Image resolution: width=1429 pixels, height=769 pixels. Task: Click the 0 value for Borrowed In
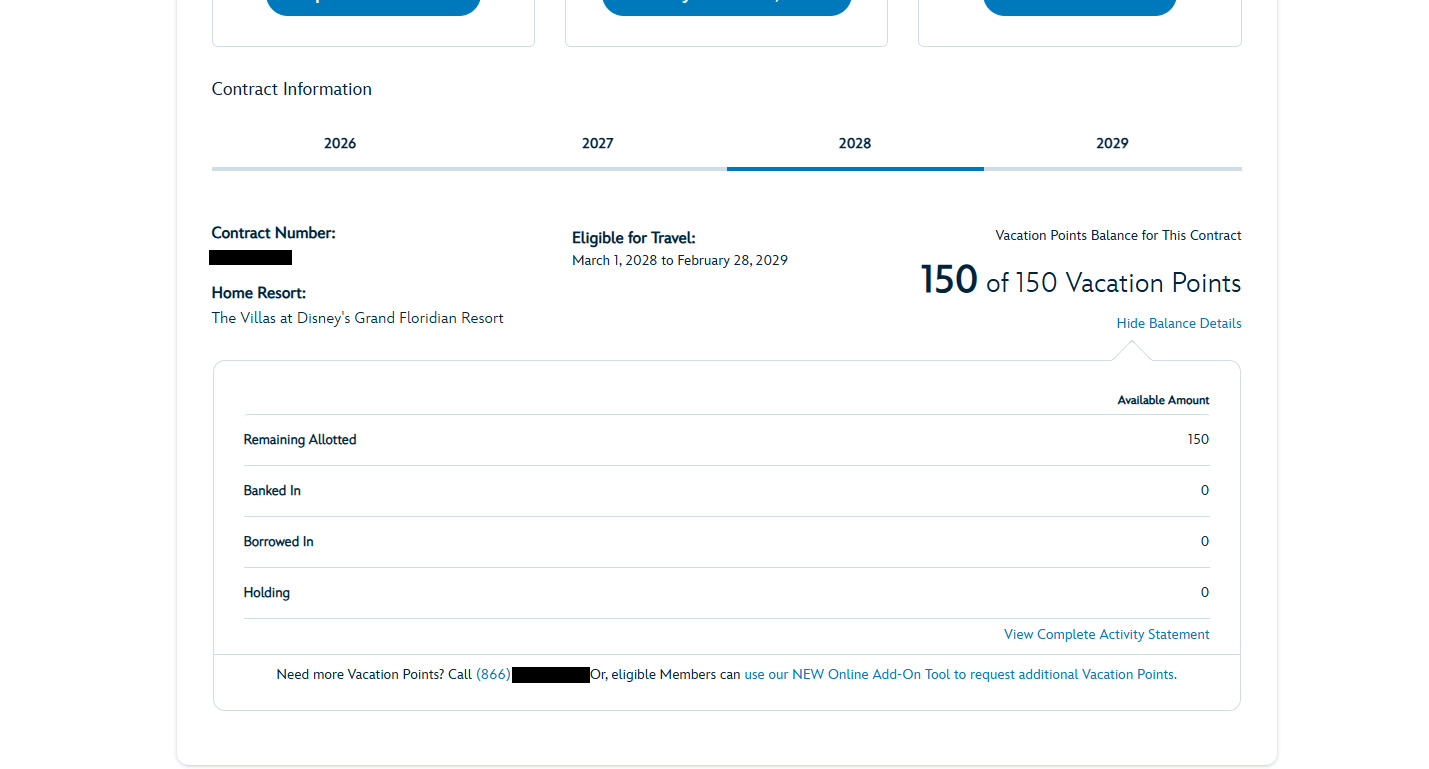1205,542
